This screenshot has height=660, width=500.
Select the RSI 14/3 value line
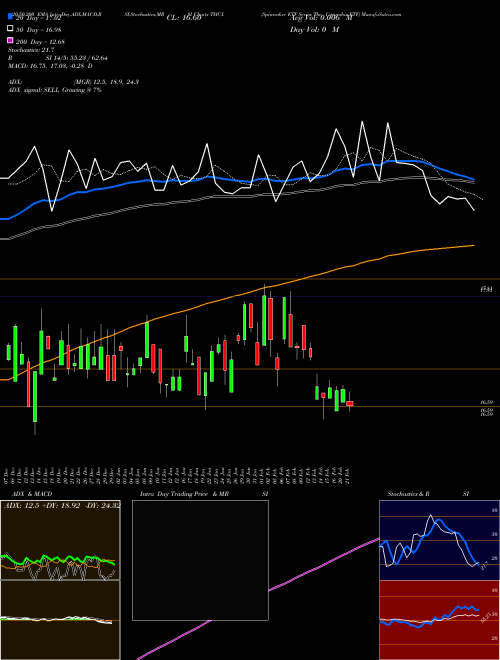point(58,58)
